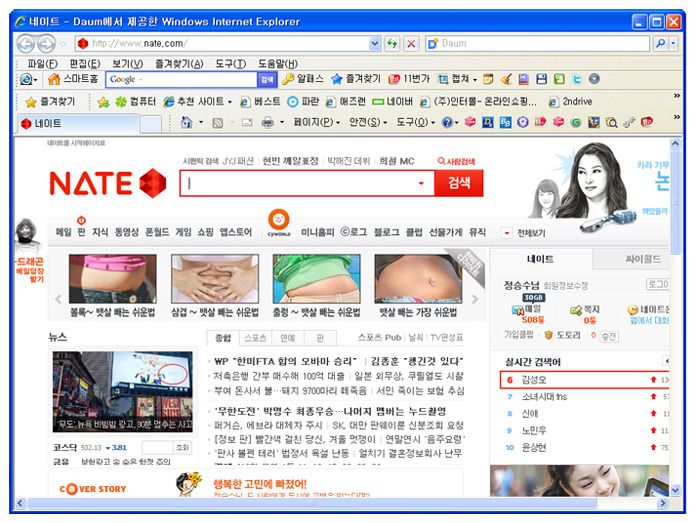Expand the favorites bar overflow chevron
Image resolution: width=697 pixels, height=523 pixels.
click(x=677, y=96)
